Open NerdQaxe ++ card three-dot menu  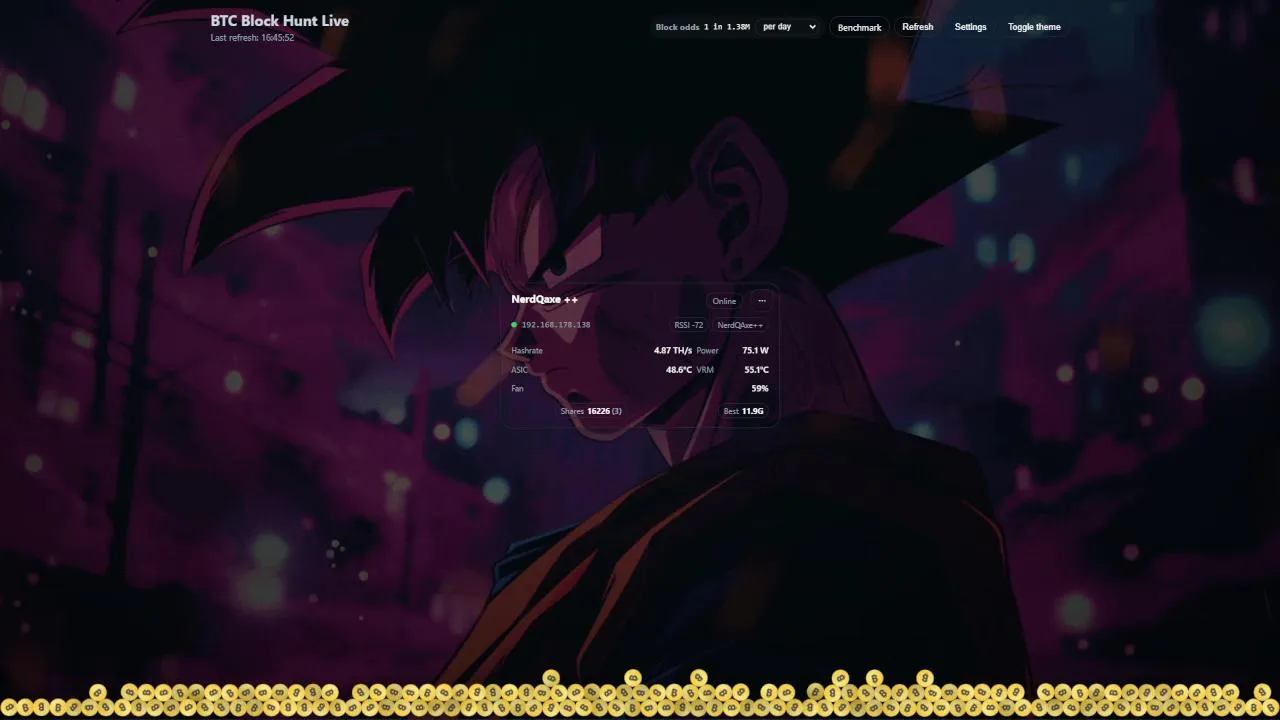click(762, 301)
